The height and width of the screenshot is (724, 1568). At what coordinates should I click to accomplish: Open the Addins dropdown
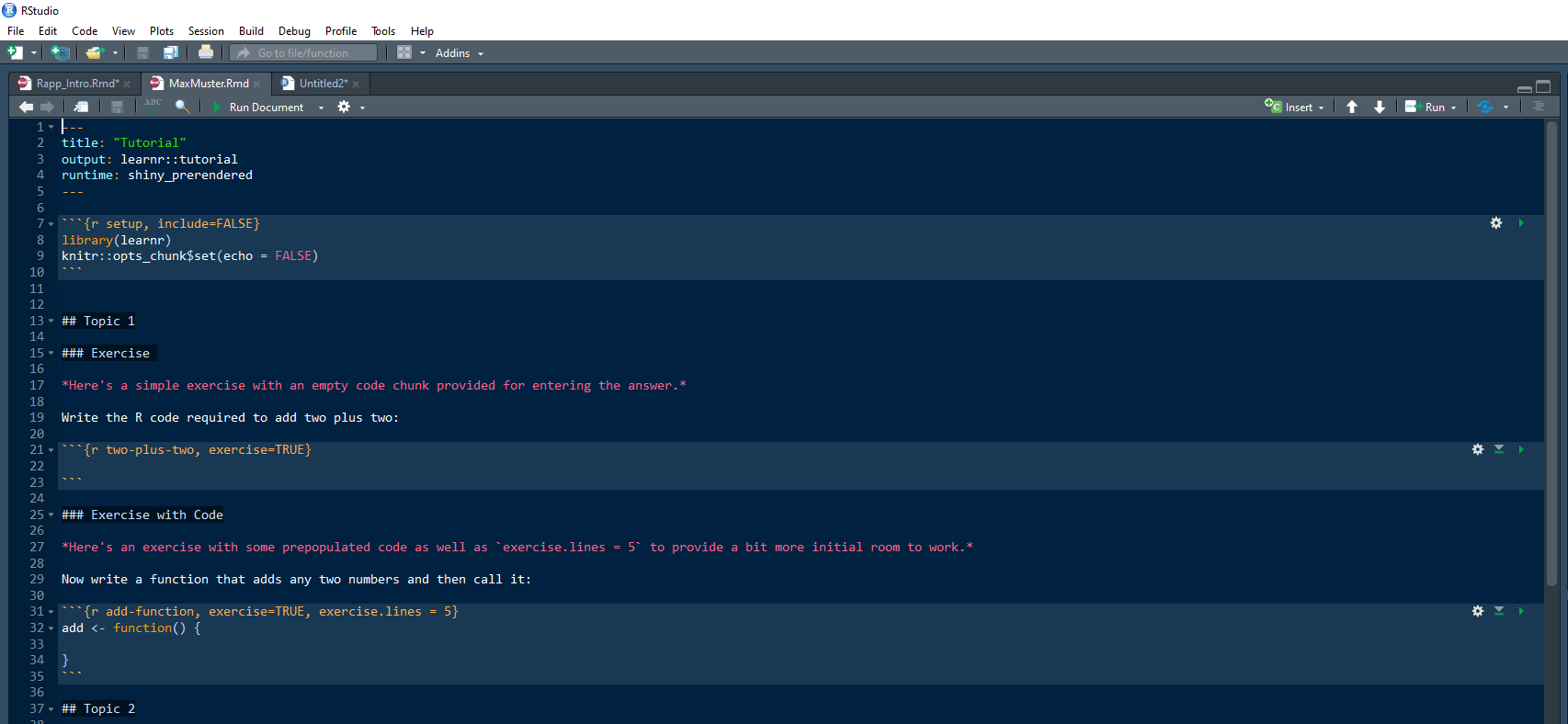pos(459,53)
